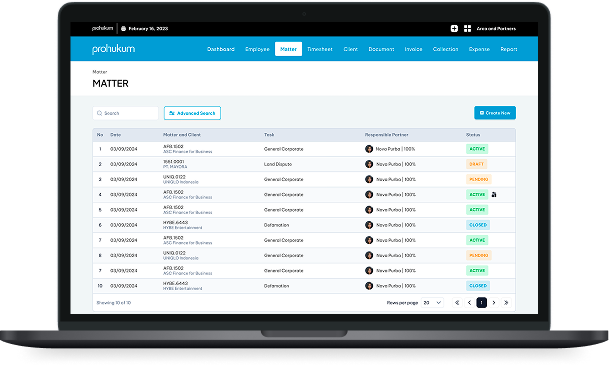Click the date cell in row 5
Viewport: 609px width, 366px height.
click(x=124, y=210)
